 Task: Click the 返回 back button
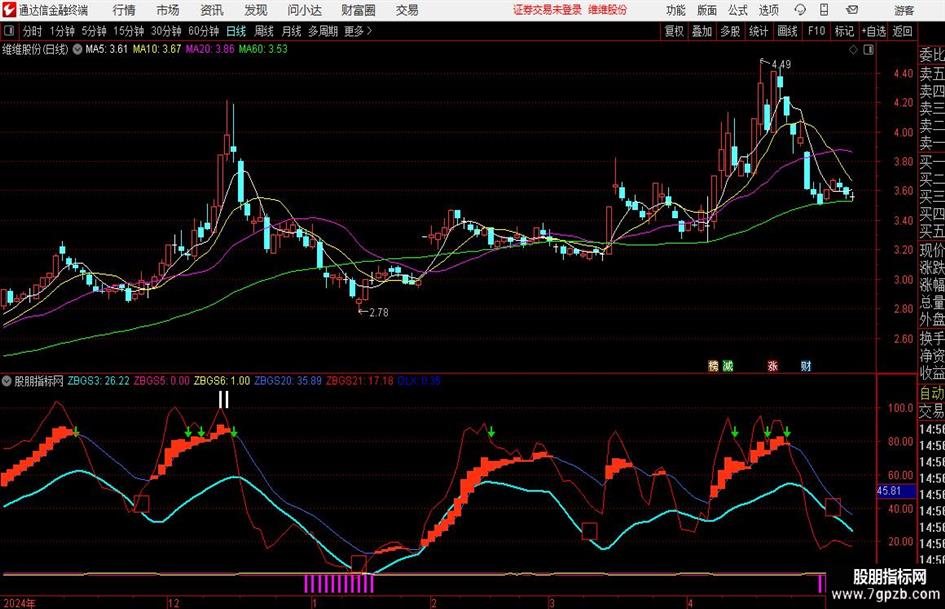coord(903,31)
